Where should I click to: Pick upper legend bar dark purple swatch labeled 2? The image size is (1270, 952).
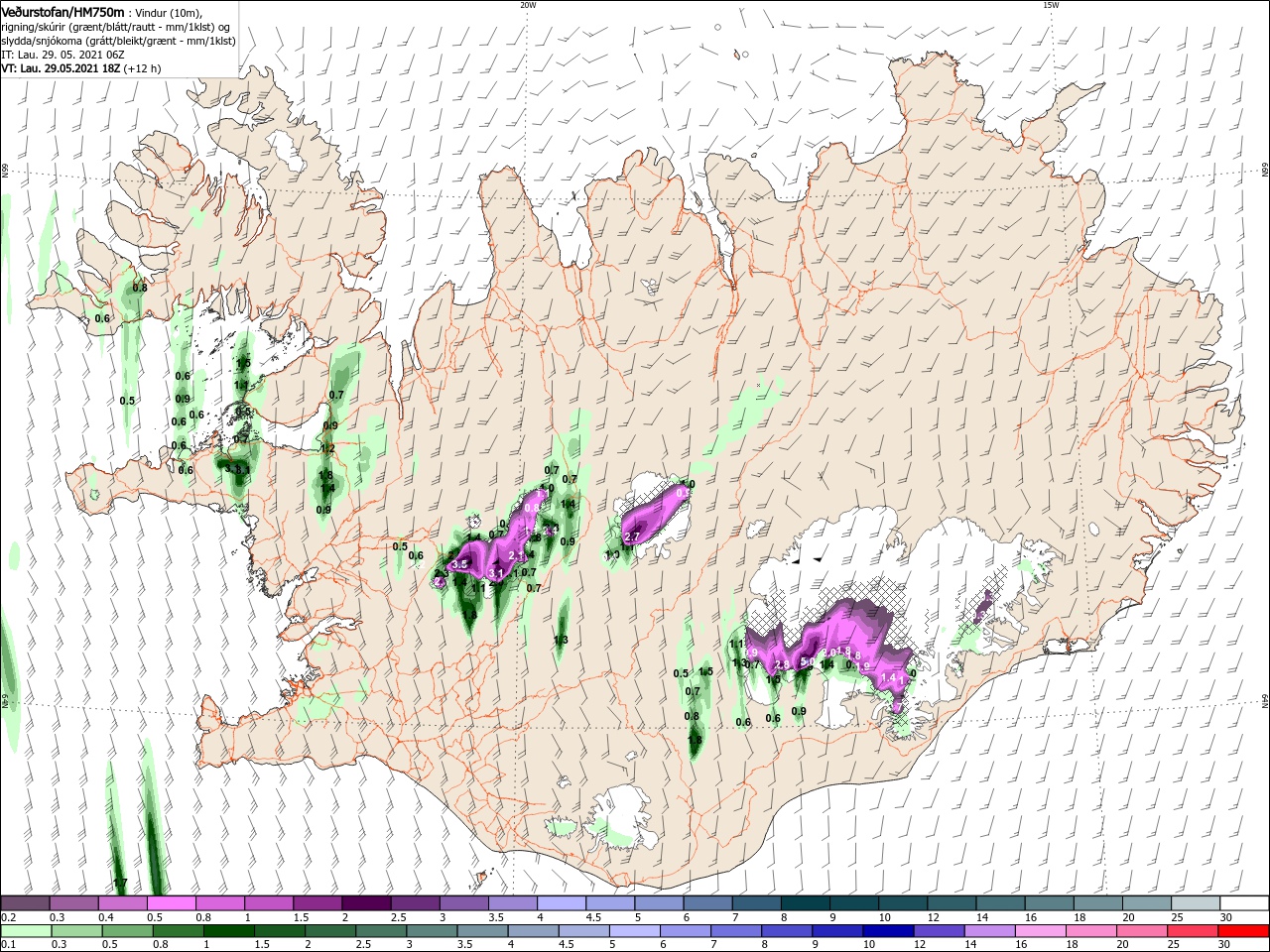click(366, 902)
